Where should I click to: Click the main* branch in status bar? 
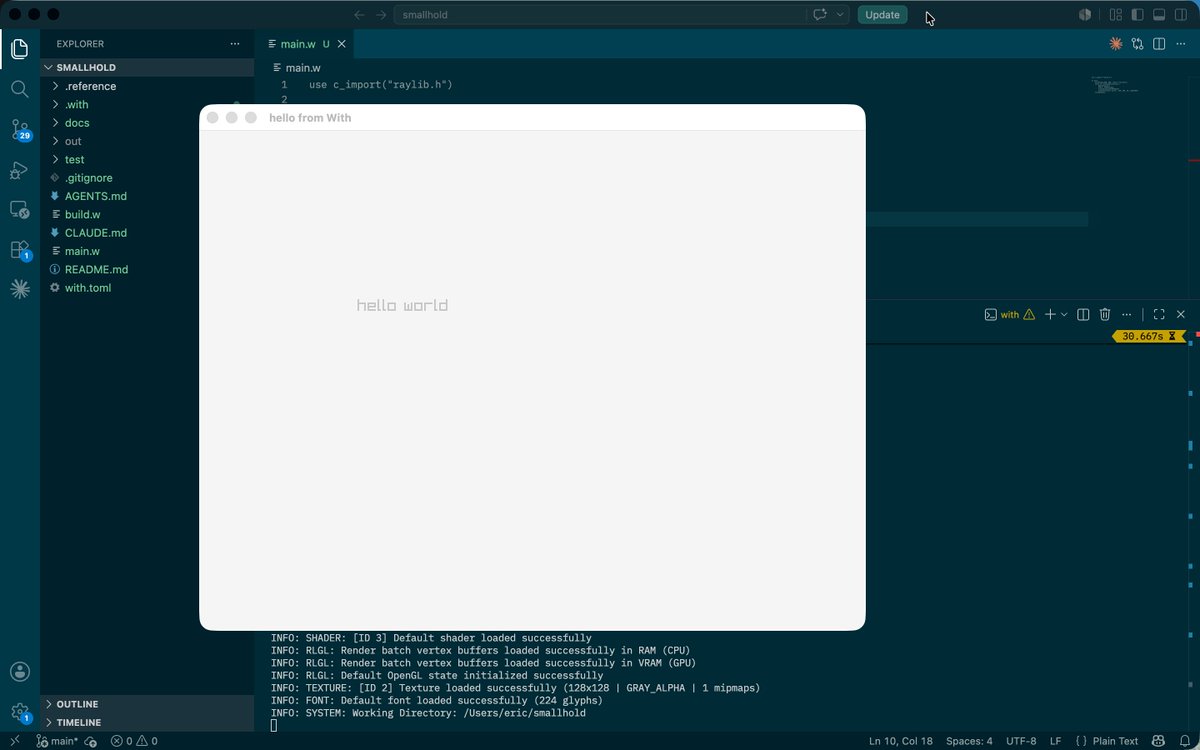57,741
